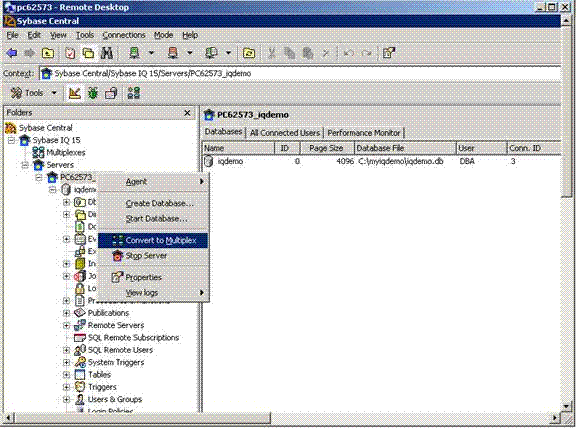Collapse the Servers tree node
Image resolution: width=576 pixels, height=429 pixels.
click(x=25, y=165)
